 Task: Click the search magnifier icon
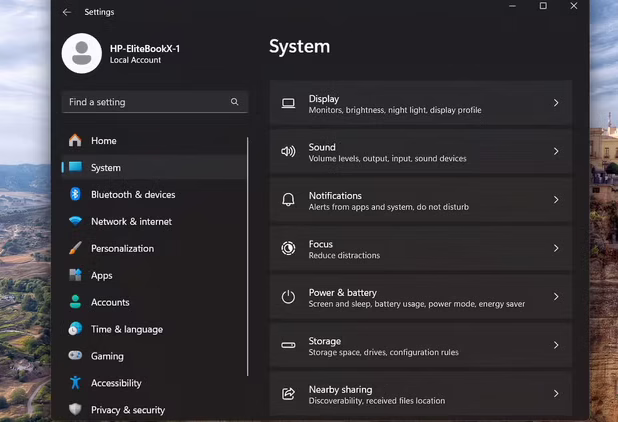(x=235, y=102)
